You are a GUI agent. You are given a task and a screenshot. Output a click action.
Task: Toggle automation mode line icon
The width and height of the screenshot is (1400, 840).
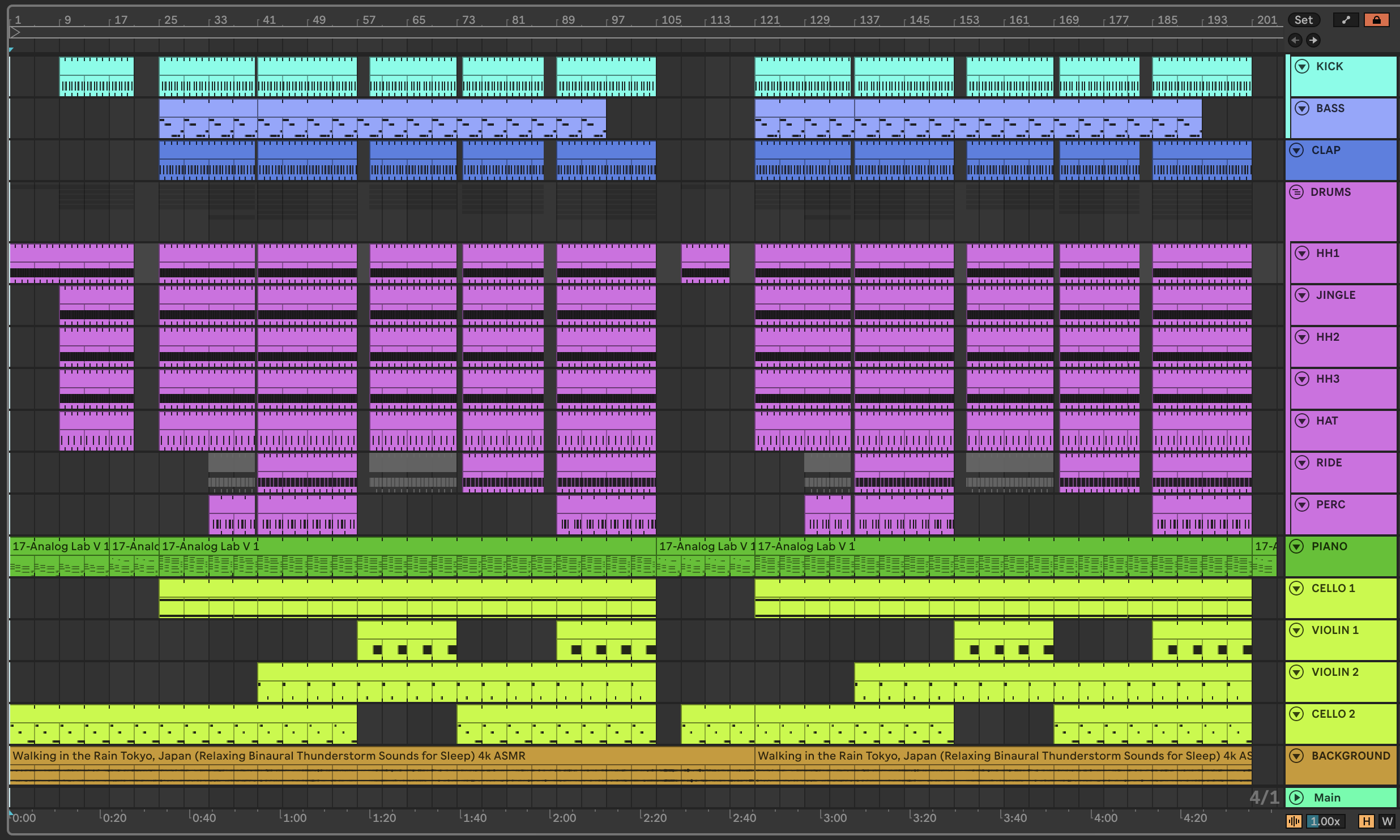[1346, 20]
